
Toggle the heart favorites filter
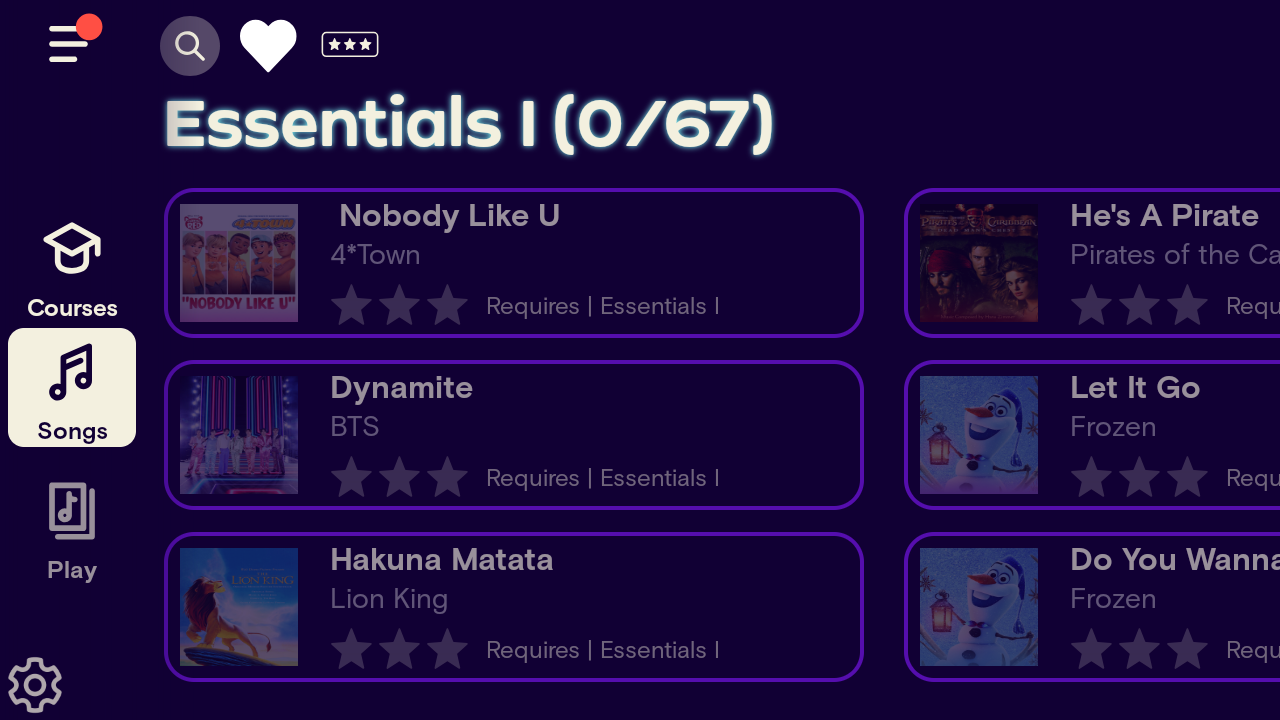pos(268,46)
